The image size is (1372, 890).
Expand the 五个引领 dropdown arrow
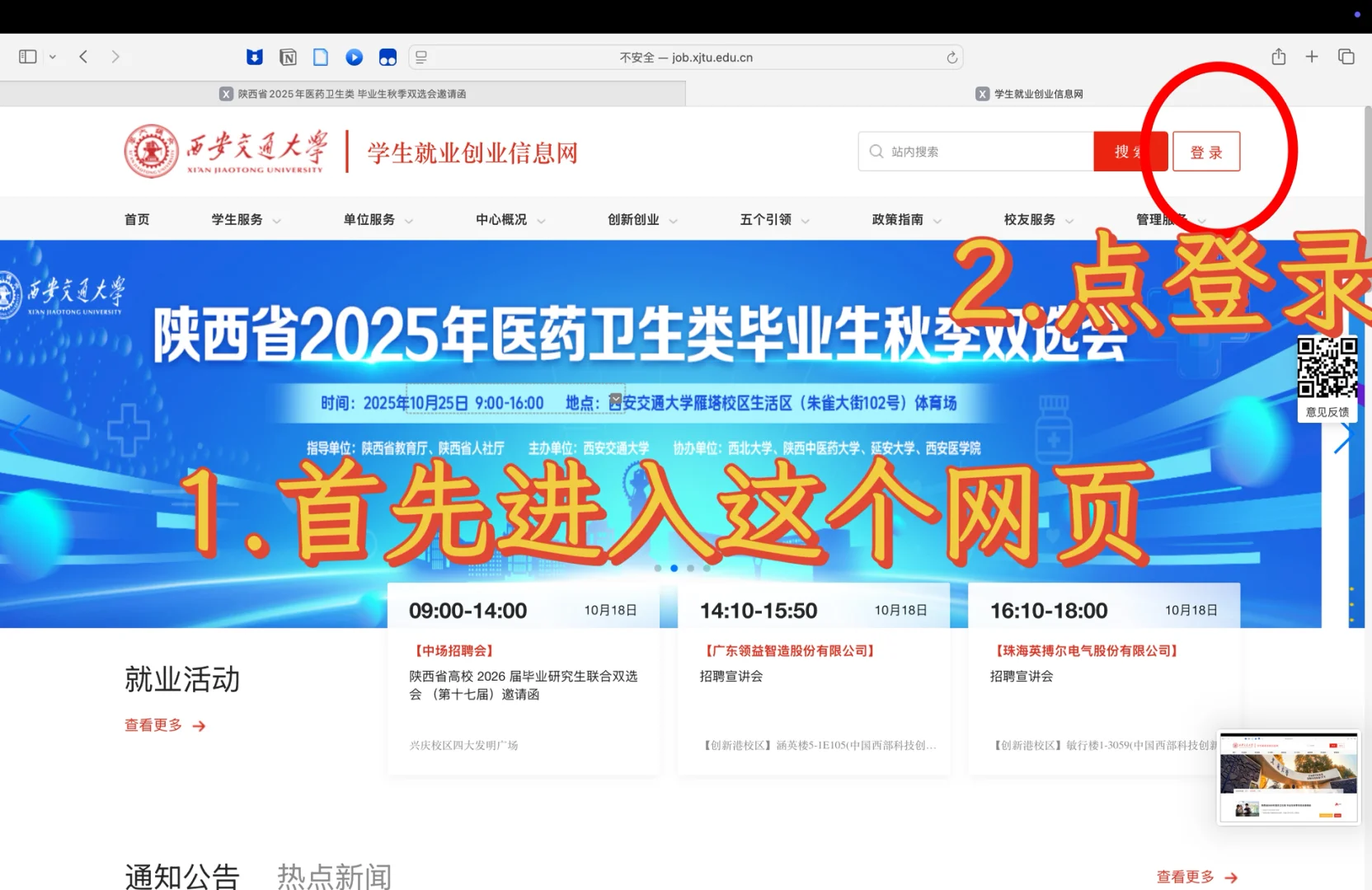[806, 221]
